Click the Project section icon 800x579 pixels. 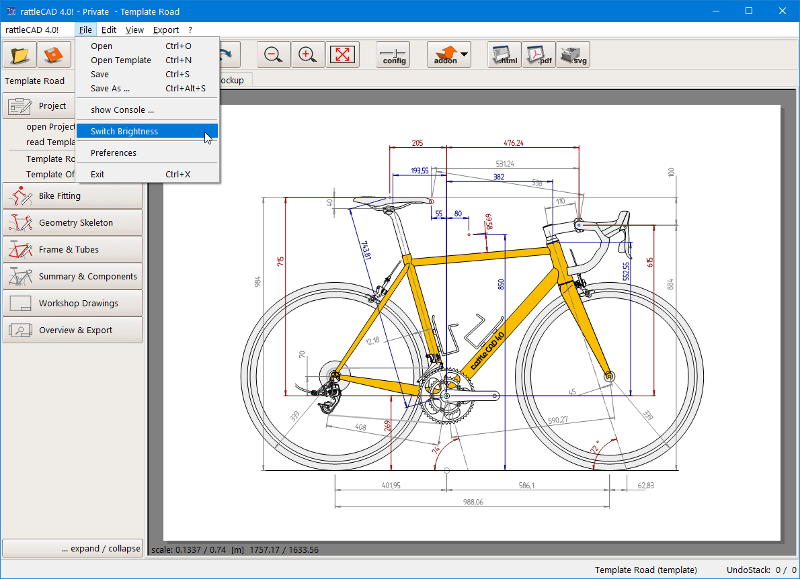(x=20, y=106)
